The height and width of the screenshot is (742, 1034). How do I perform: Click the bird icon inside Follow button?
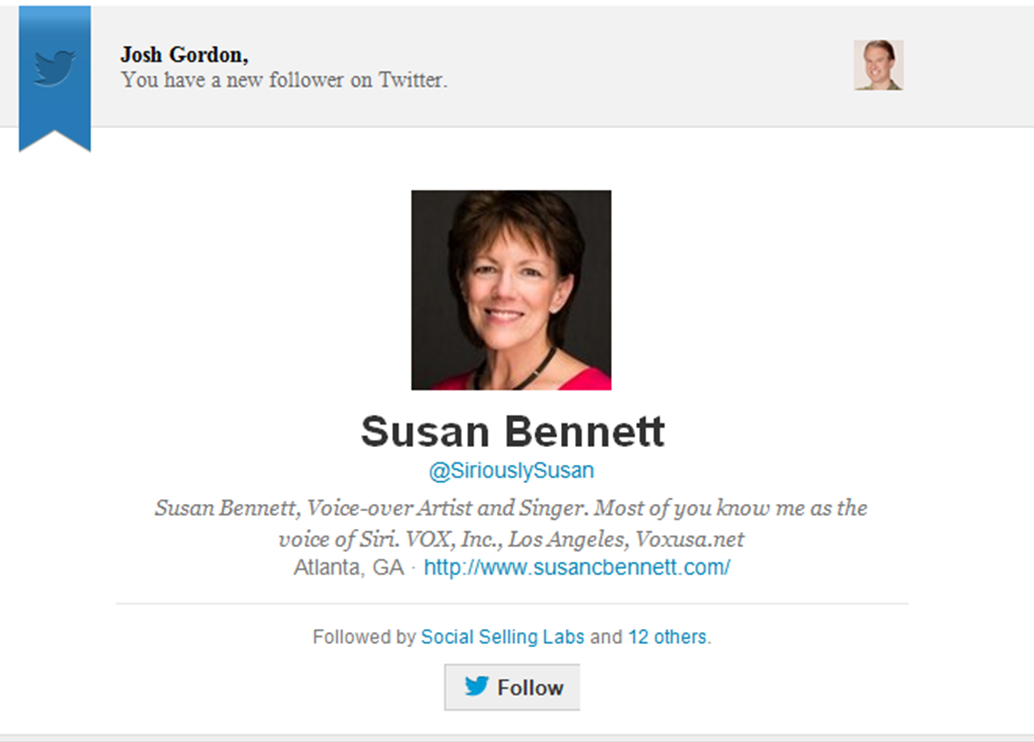pyautogui.click(x=477, y=687)
